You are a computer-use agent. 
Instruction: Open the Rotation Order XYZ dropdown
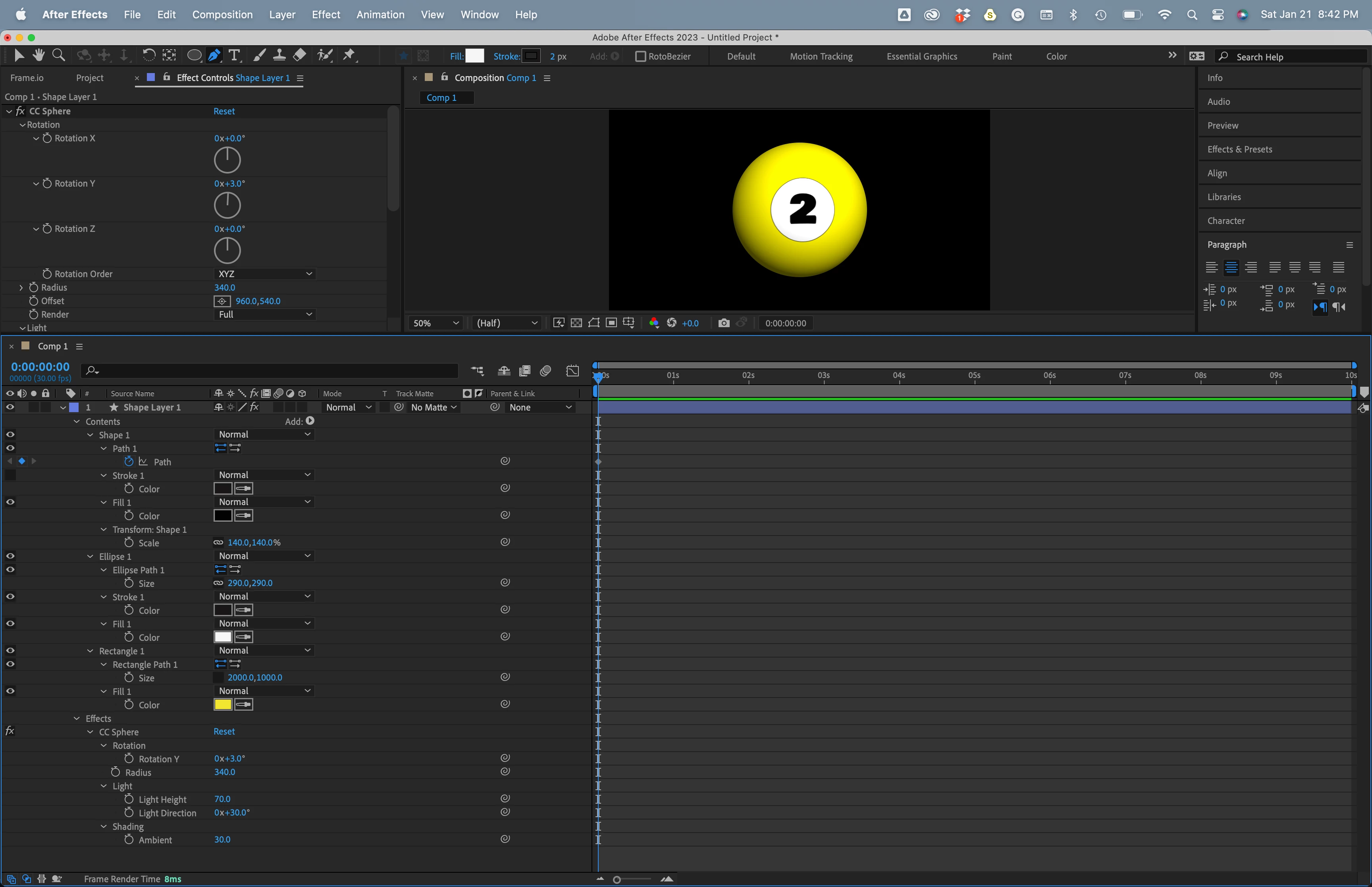tap(265, 274)
